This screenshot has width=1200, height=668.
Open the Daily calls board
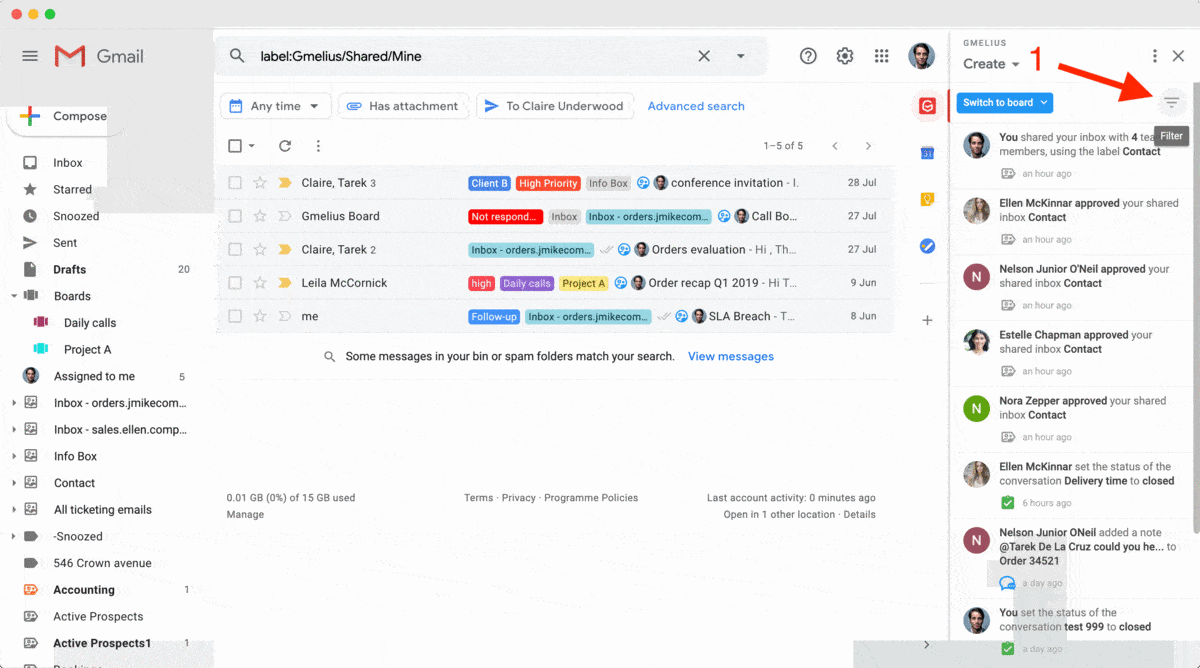(90, 323)
